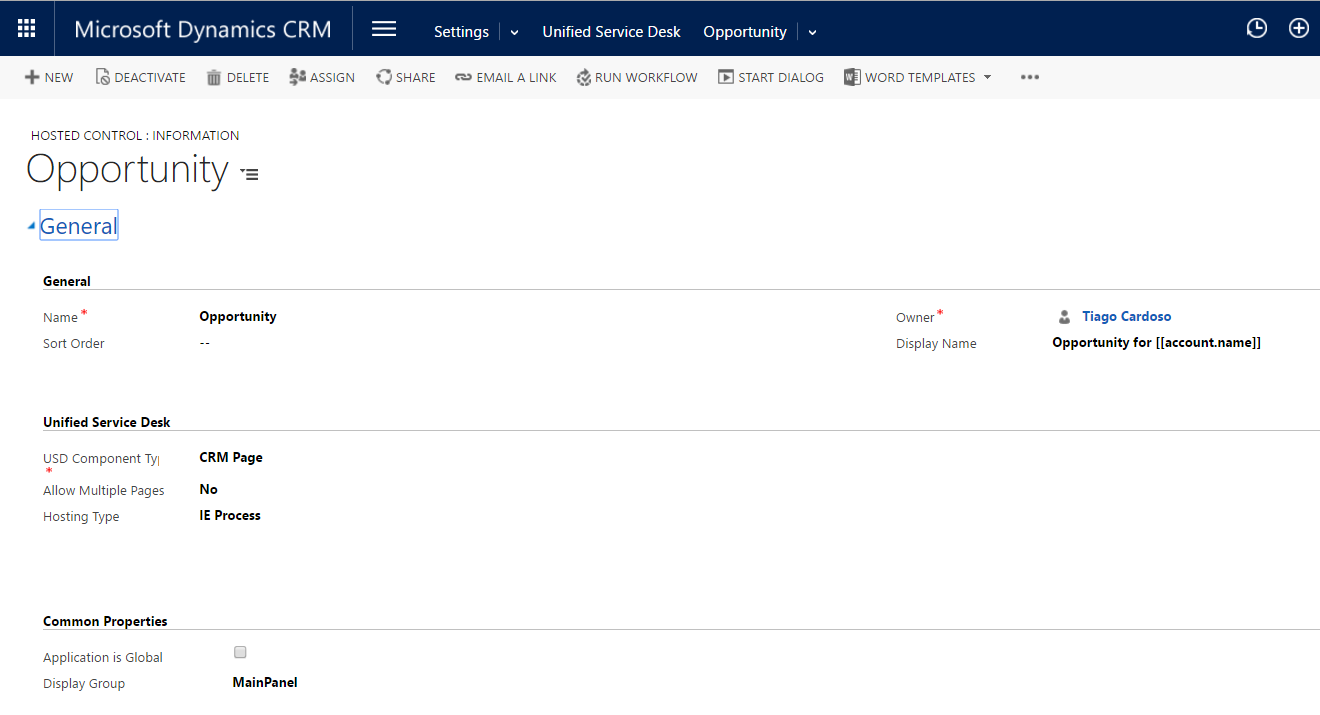1320x715 pixels.
Task: Open the app launcher waffle icon
Action: 27,29
